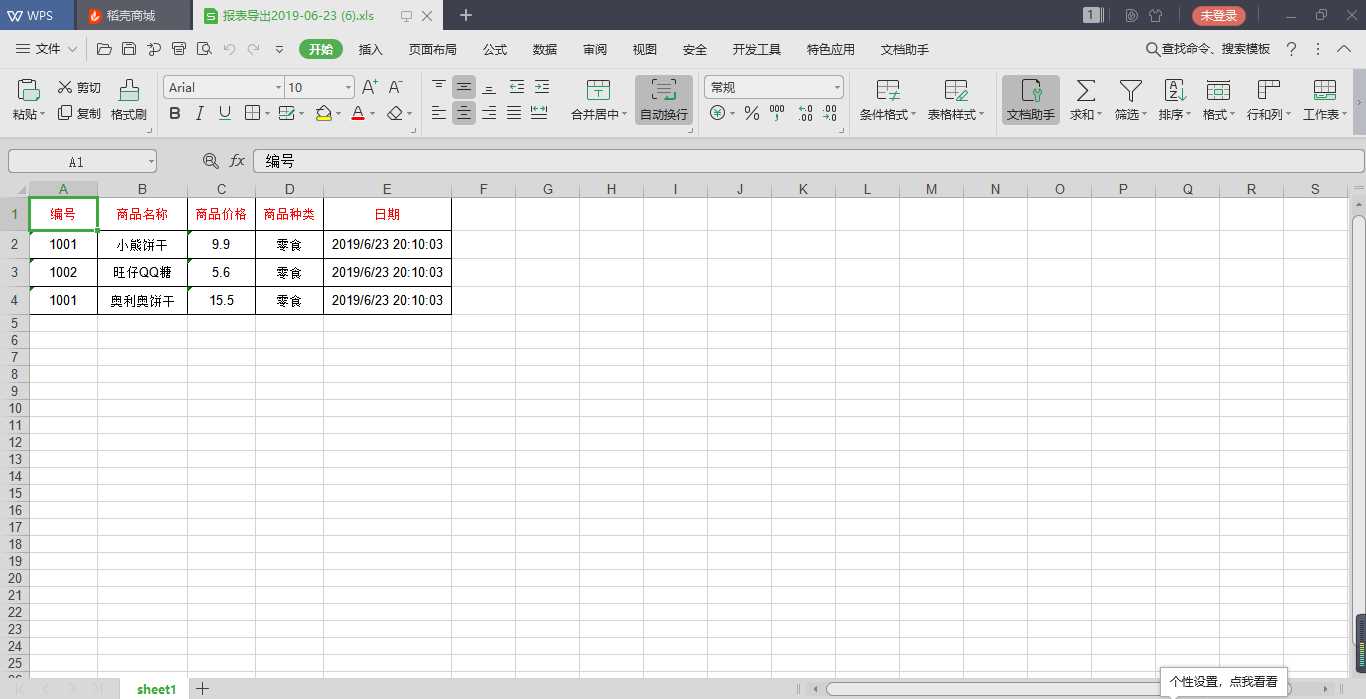The image size is (1366, 699).
Task: Open the 页面布局 ribbon tab
Action: click(x=433, y=49)
